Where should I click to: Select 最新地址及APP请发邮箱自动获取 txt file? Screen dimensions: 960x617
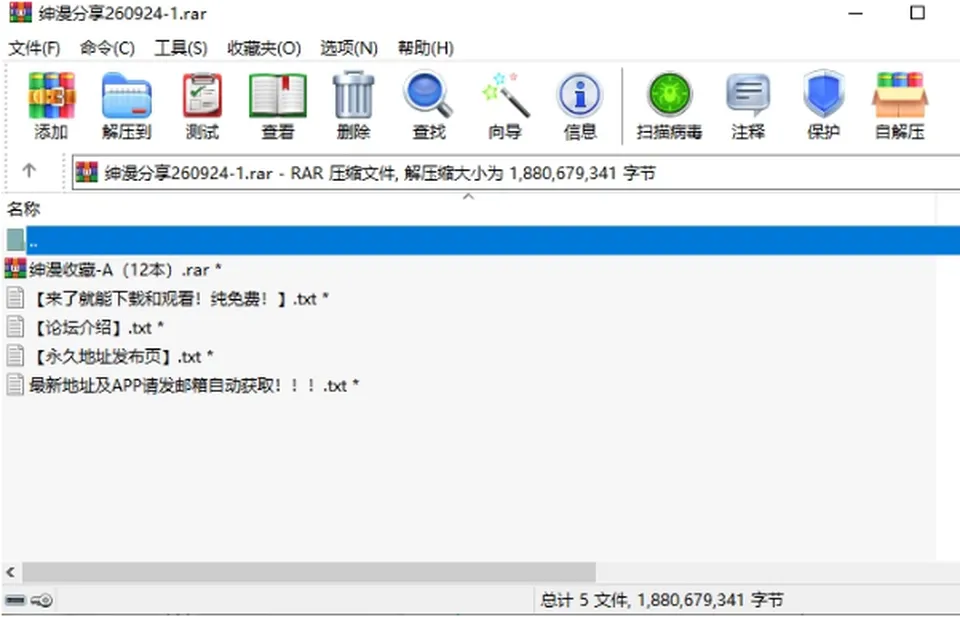(x=182, y=385)
